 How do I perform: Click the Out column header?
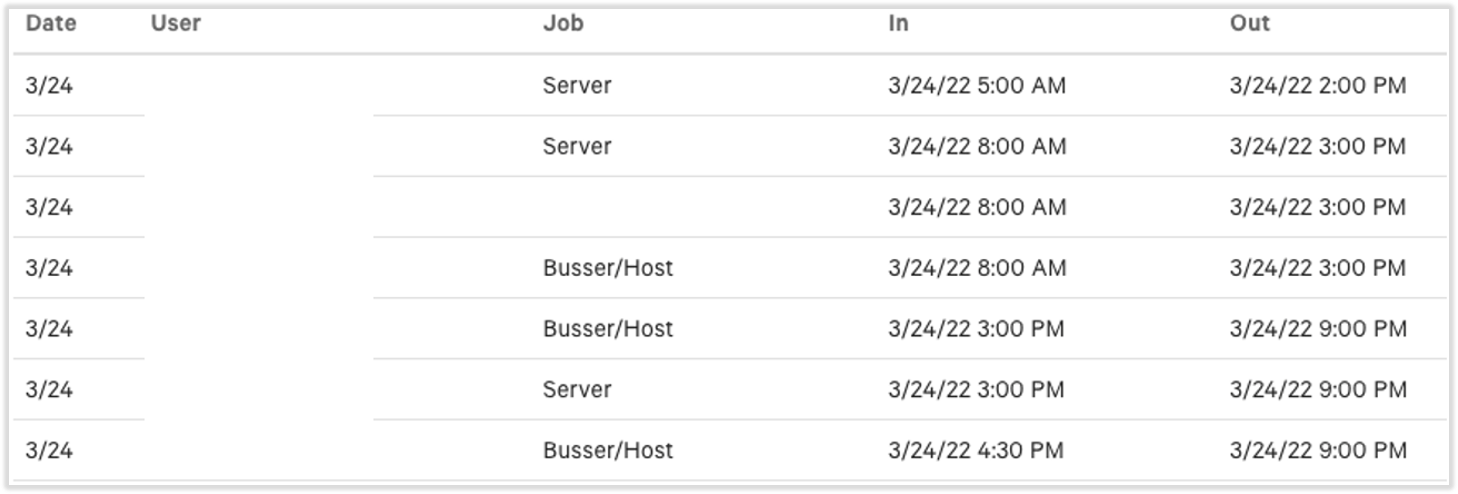pyautogui.click(x=1249, y=23)
